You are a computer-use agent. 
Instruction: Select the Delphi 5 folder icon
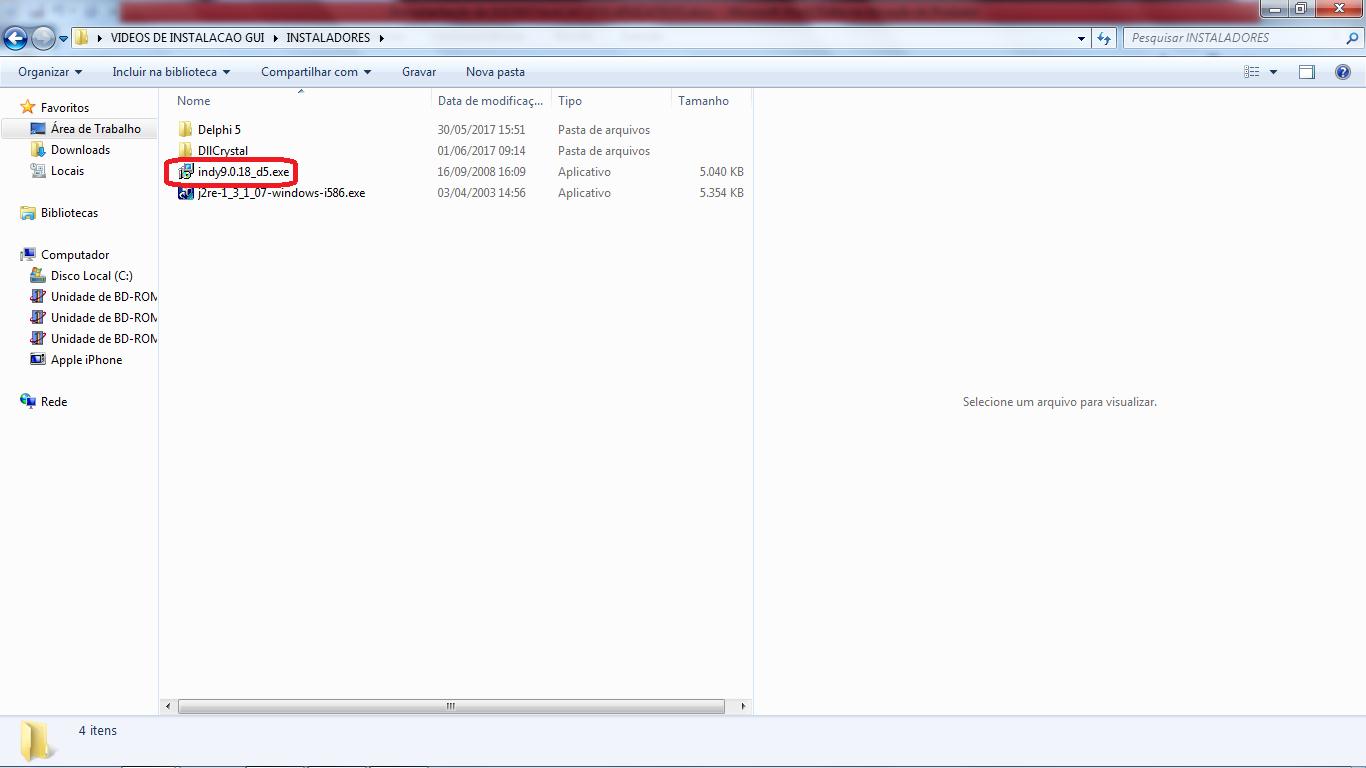click(185, 130)
